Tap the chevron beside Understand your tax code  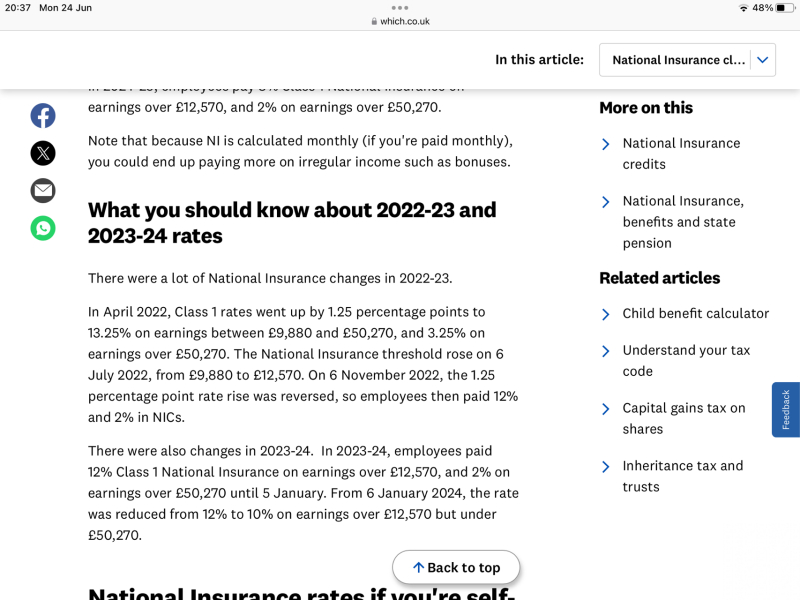(x=606, y=351)
